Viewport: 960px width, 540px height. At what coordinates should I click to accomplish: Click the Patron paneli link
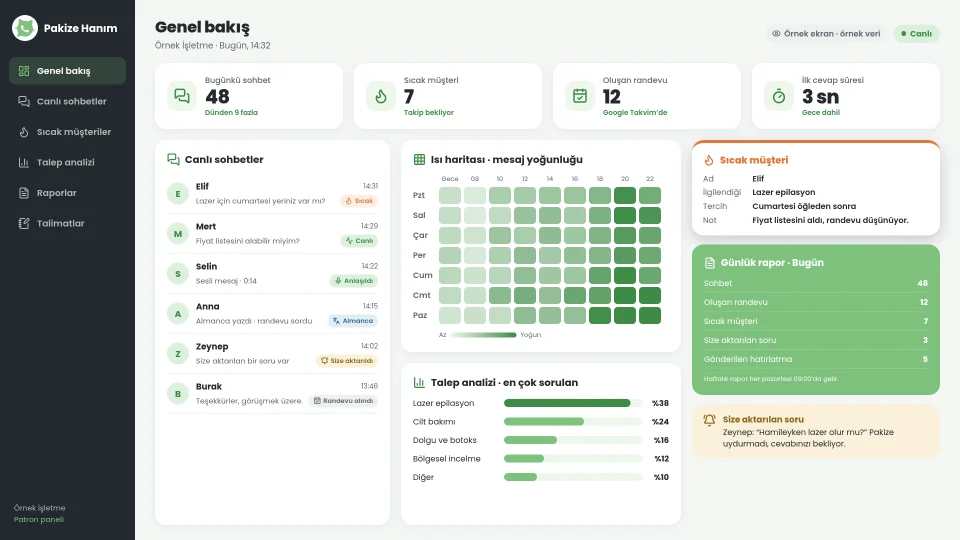[39, 520]
